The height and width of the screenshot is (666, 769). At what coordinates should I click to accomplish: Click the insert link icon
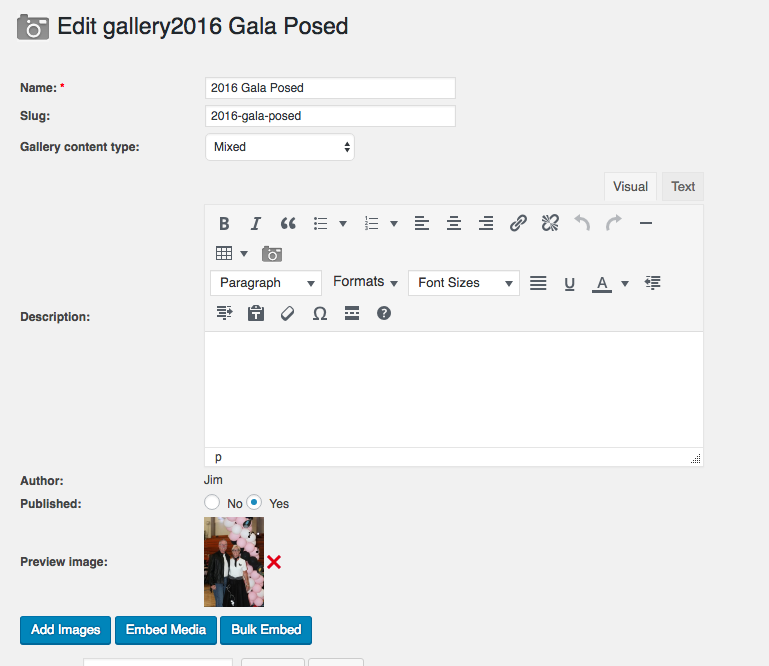pyautogui.click(x=518, y=224)
